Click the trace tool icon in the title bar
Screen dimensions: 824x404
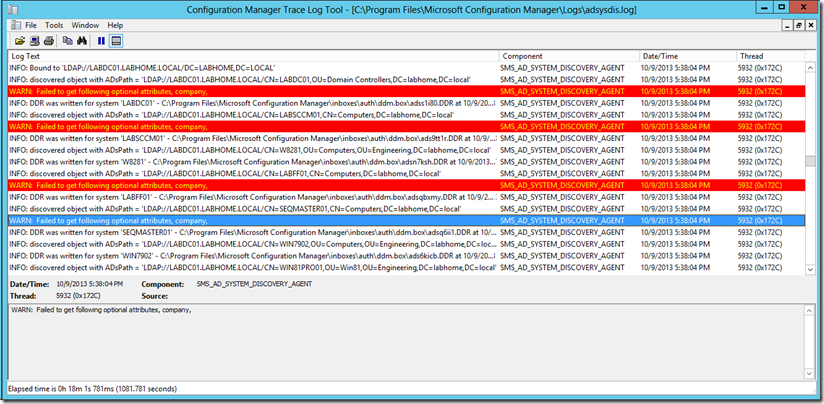pos(13,8)
